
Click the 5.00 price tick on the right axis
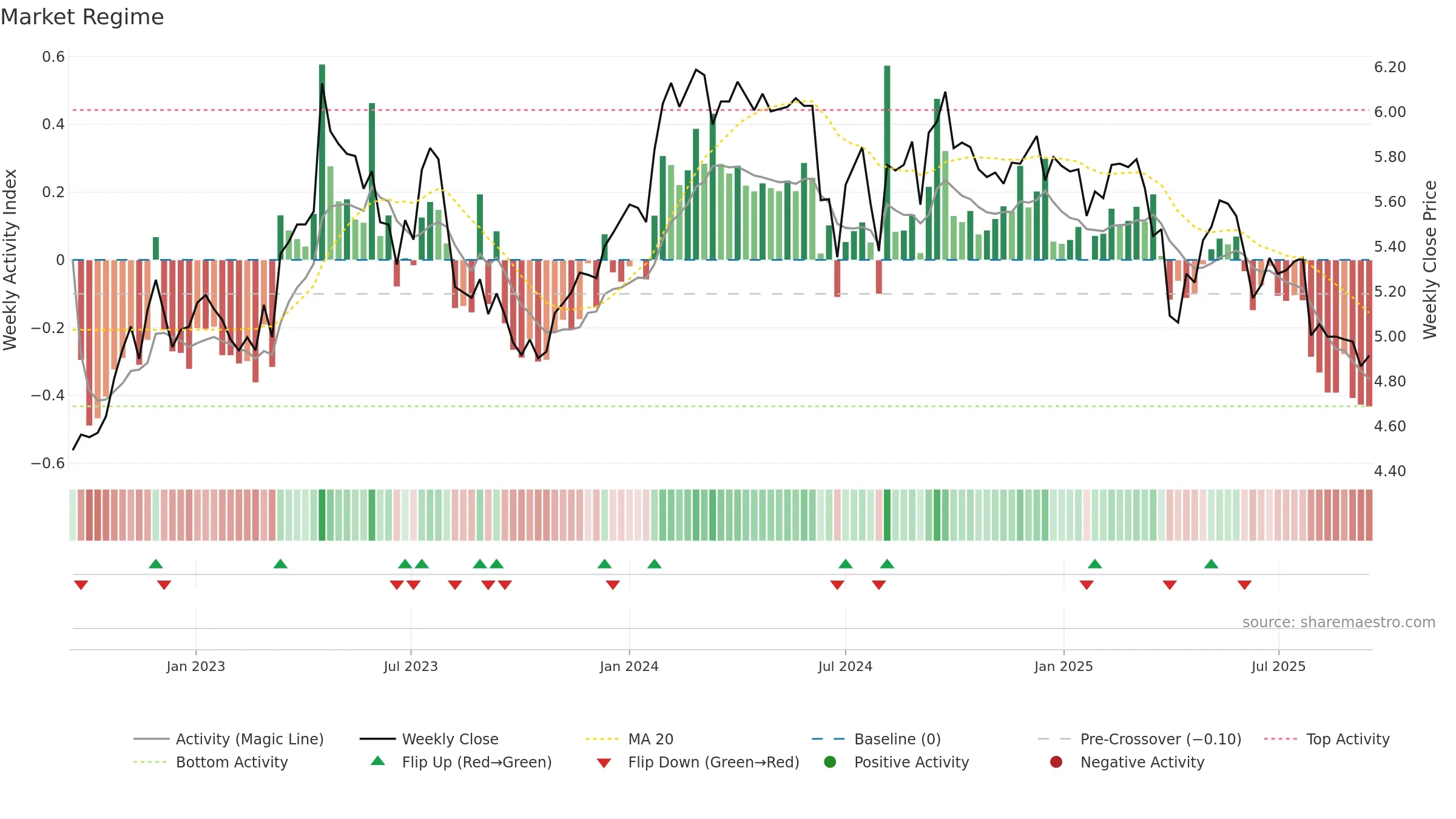pos(1390,336)
